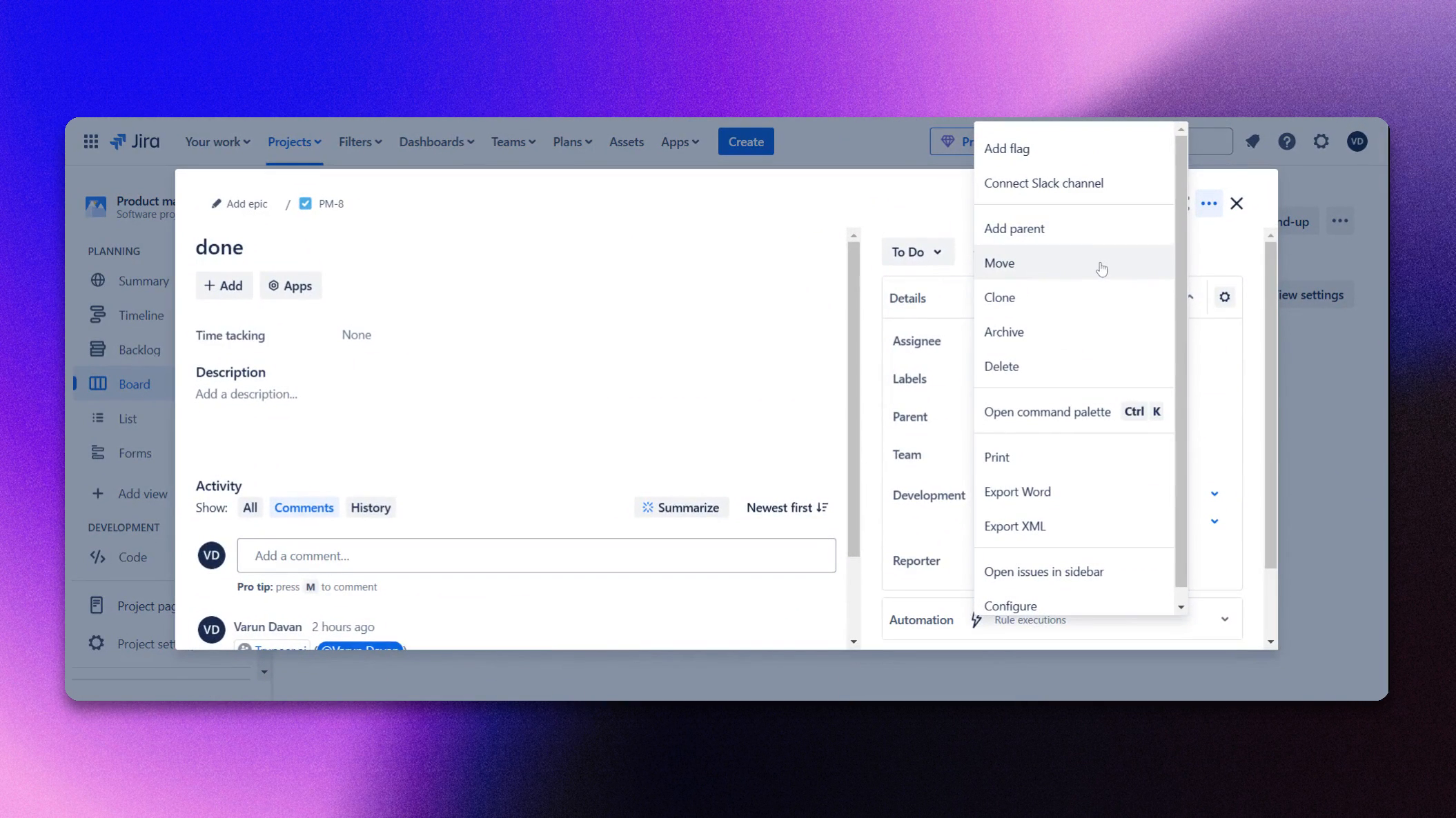Image resolution: width=1456 pixels, height=818 pixels.
Task: Select Move from the context menu
Action: point(1000,263)
